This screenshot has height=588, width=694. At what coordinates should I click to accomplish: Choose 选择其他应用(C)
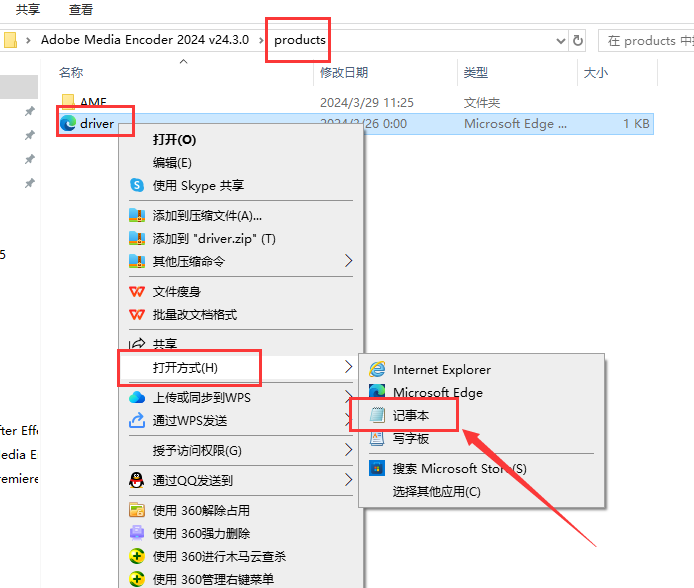tap(437, 492)
